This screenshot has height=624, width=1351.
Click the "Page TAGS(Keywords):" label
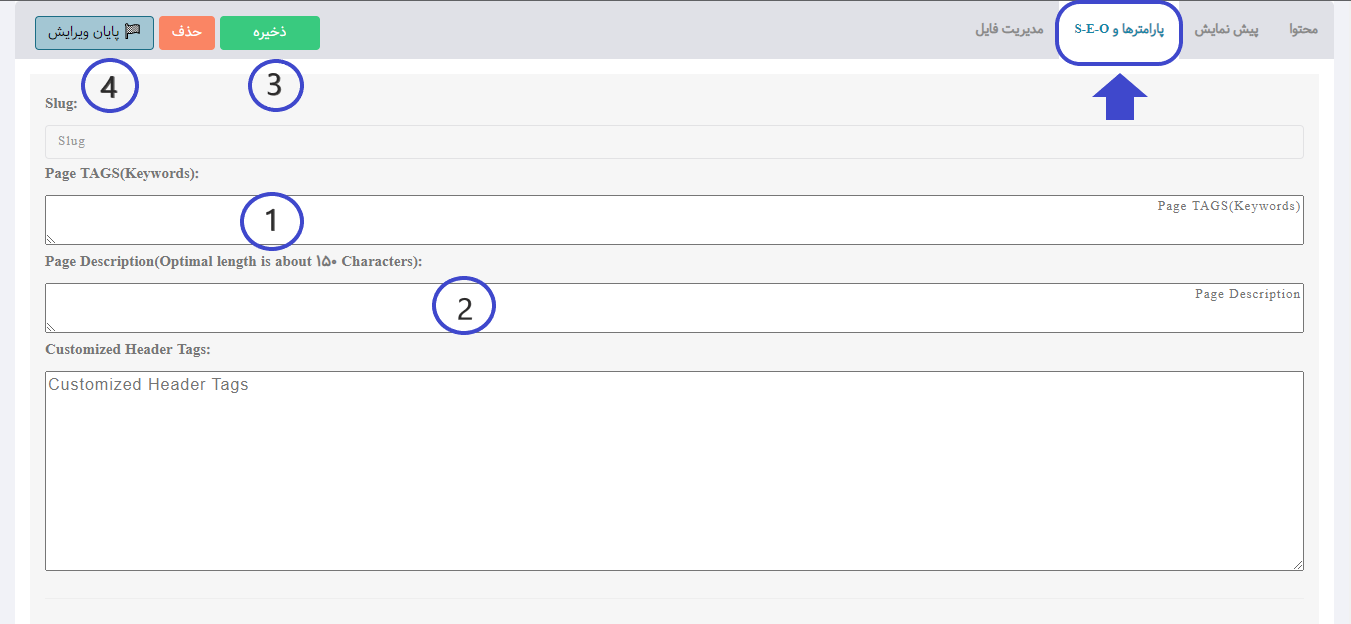point(122,173)
